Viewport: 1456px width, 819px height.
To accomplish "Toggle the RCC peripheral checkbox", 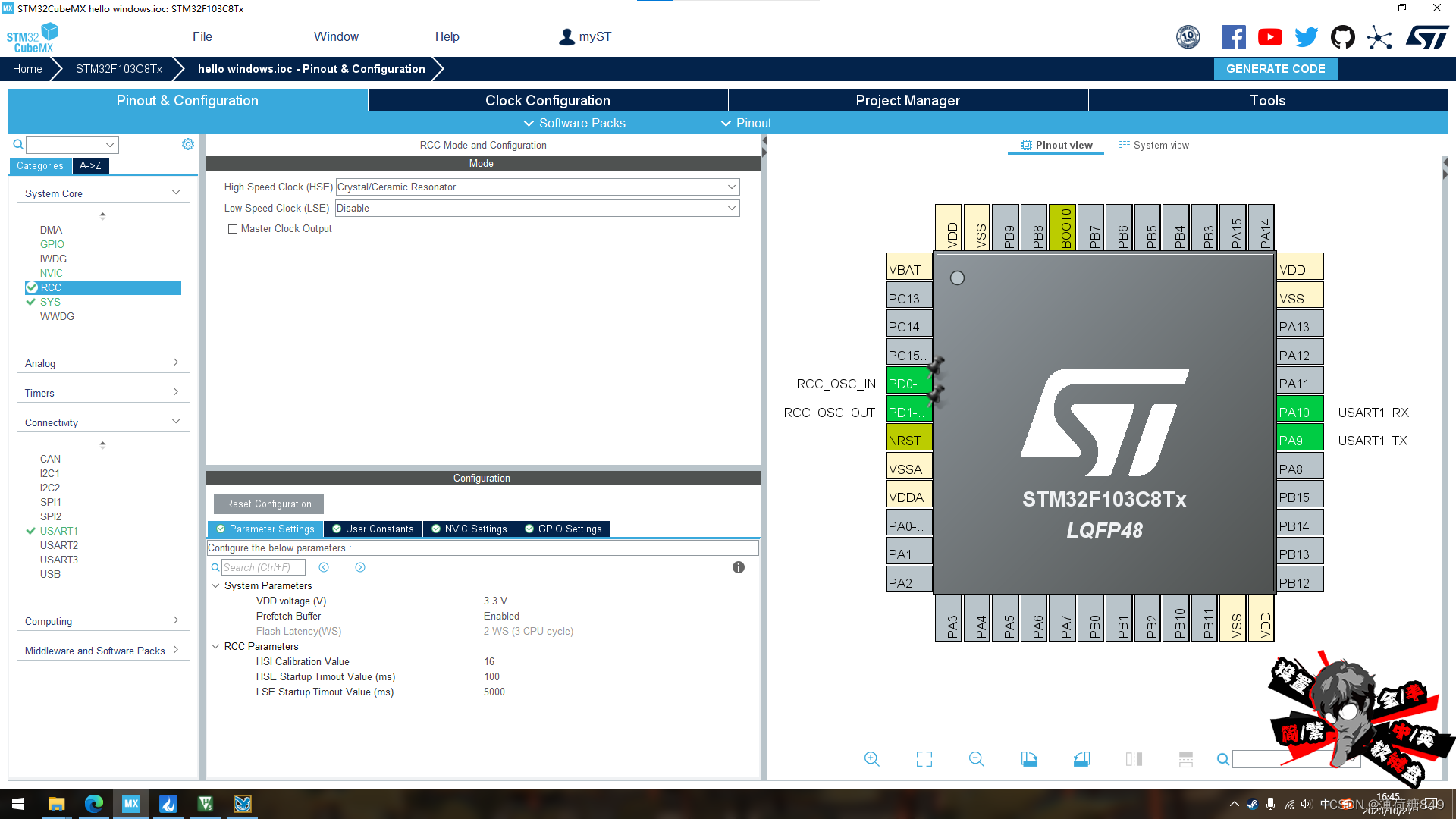I will coord(32,287).
